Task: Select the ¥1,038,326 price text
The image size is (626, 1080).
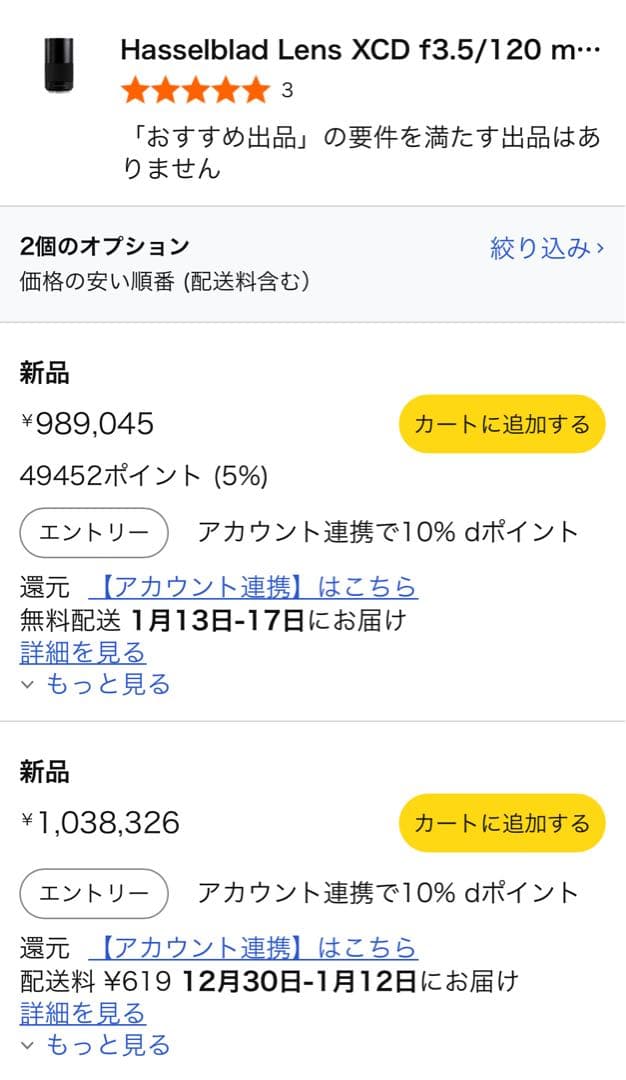Action: click(x=101, y=823)
